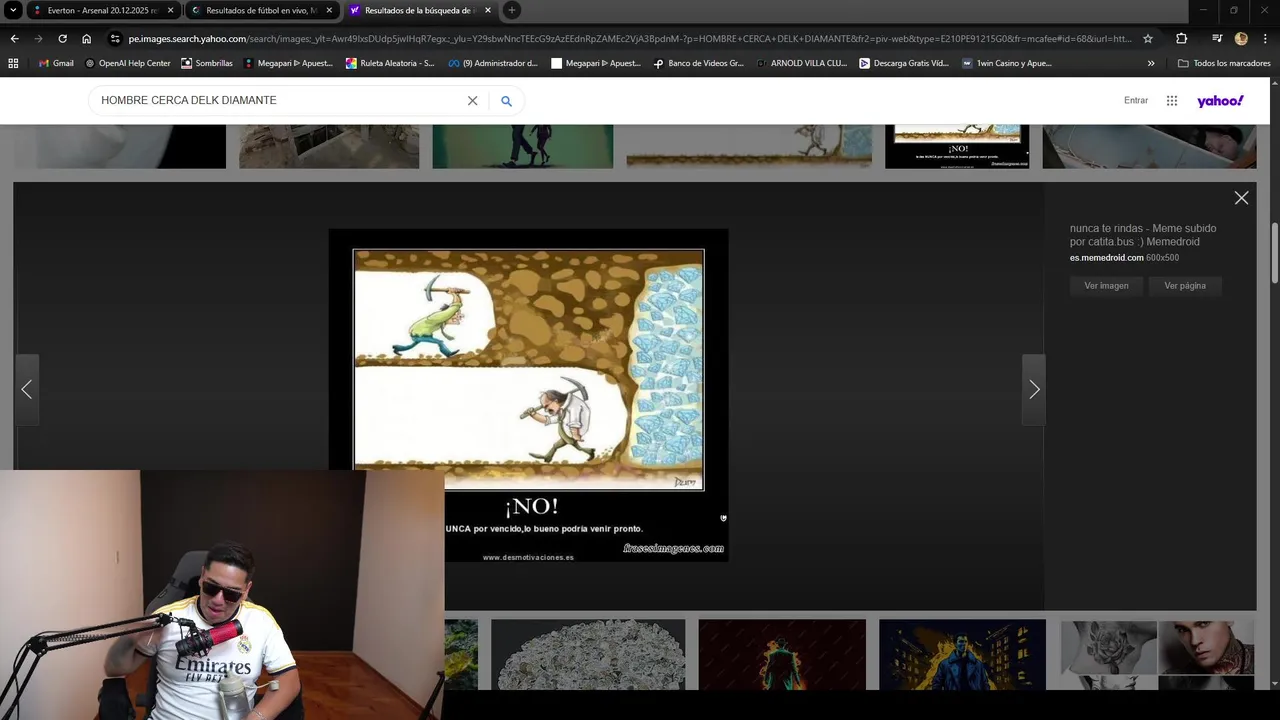Open the Sombrillas bookmark
1280x720 pixels.
207,63
